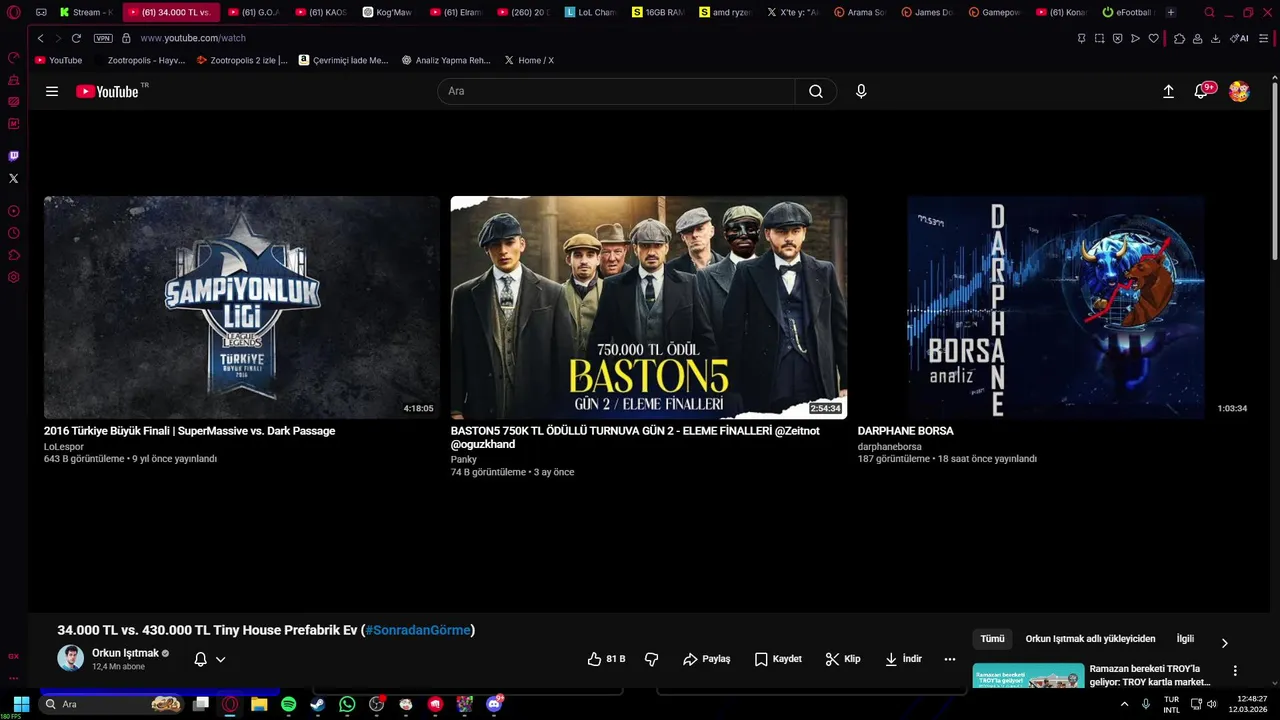Open WhatsApp from the Windows taskbar
Image resolution: width=1280 pixels, height=720 pixels.
click(347, 704)
